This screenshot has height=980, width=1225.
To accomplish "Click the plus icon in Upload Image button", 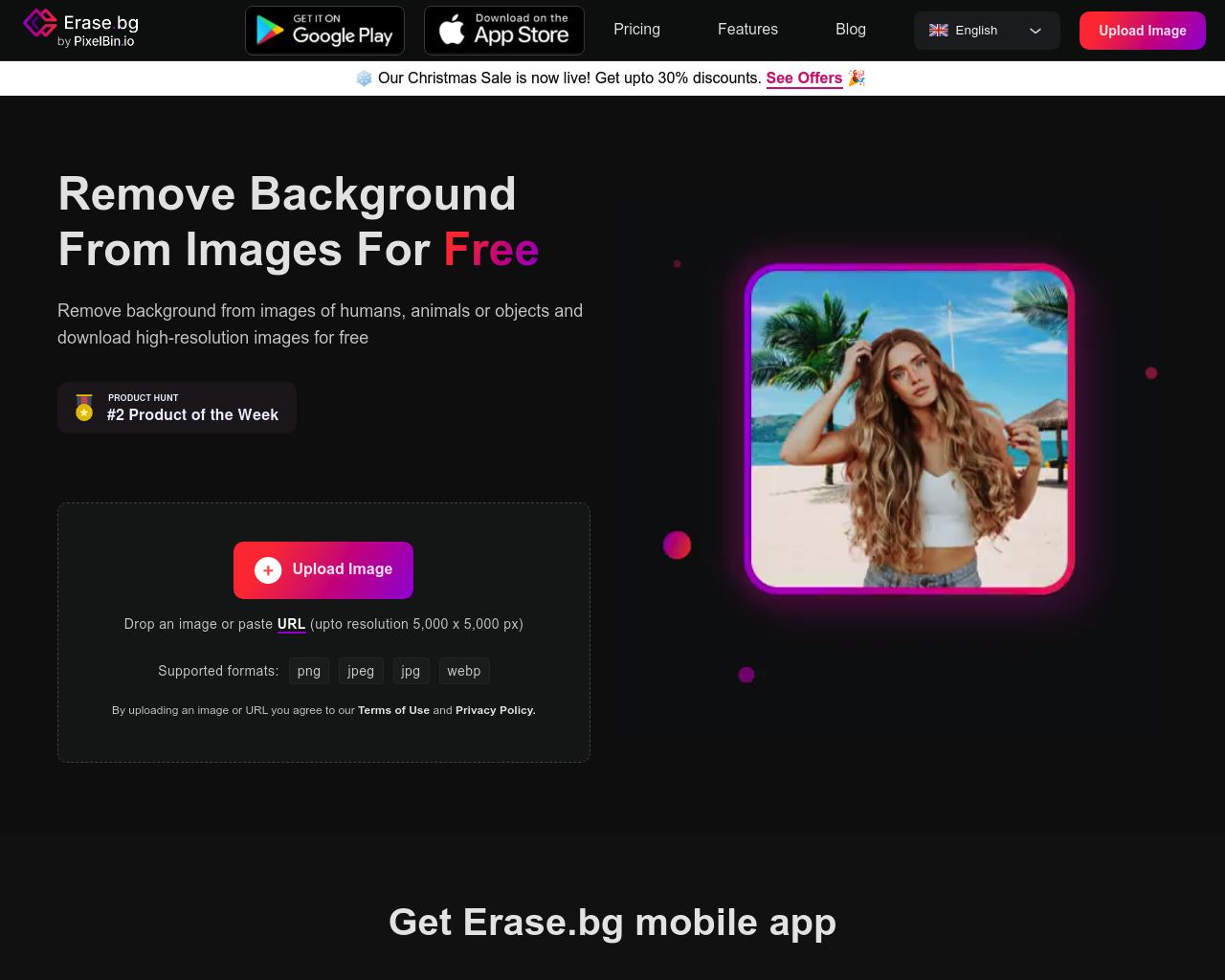I will [268, 570].
